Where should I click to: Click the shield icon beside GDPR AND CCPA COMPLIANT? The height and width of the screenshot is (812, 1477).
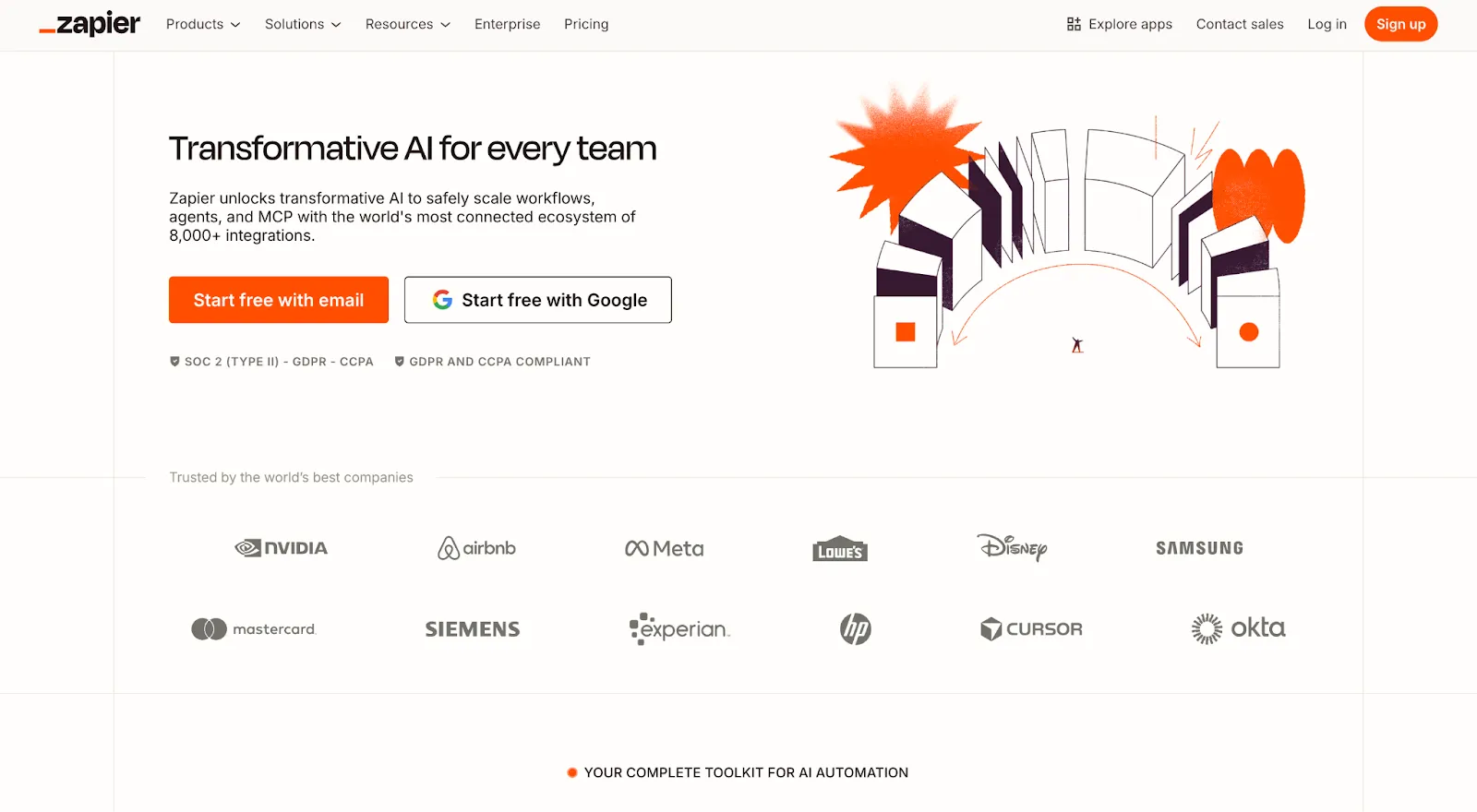400,362
